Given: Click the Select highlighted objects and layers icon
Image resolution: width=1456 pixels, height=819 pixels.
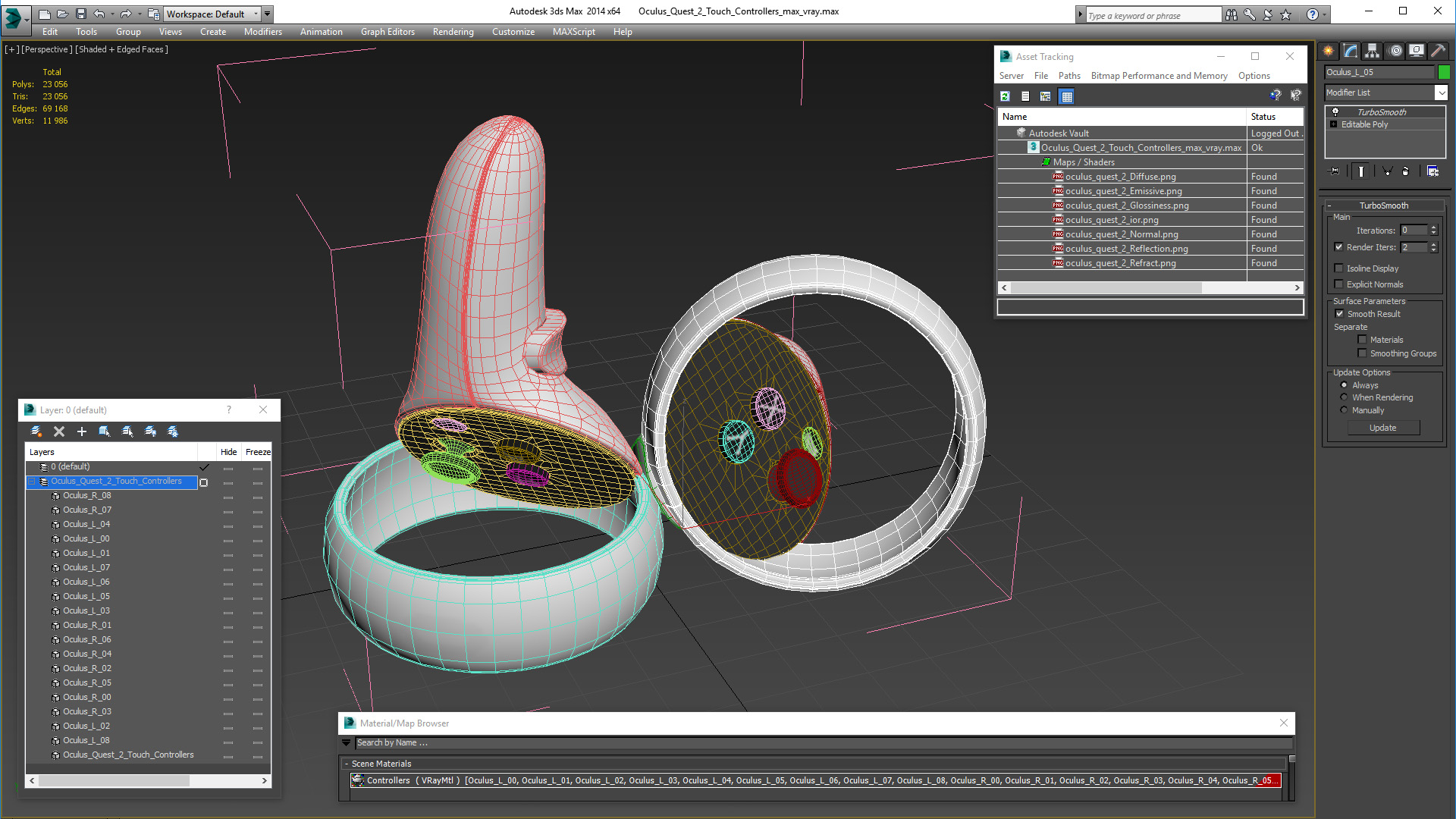Looking at the screenshot, I should (105, 431).
